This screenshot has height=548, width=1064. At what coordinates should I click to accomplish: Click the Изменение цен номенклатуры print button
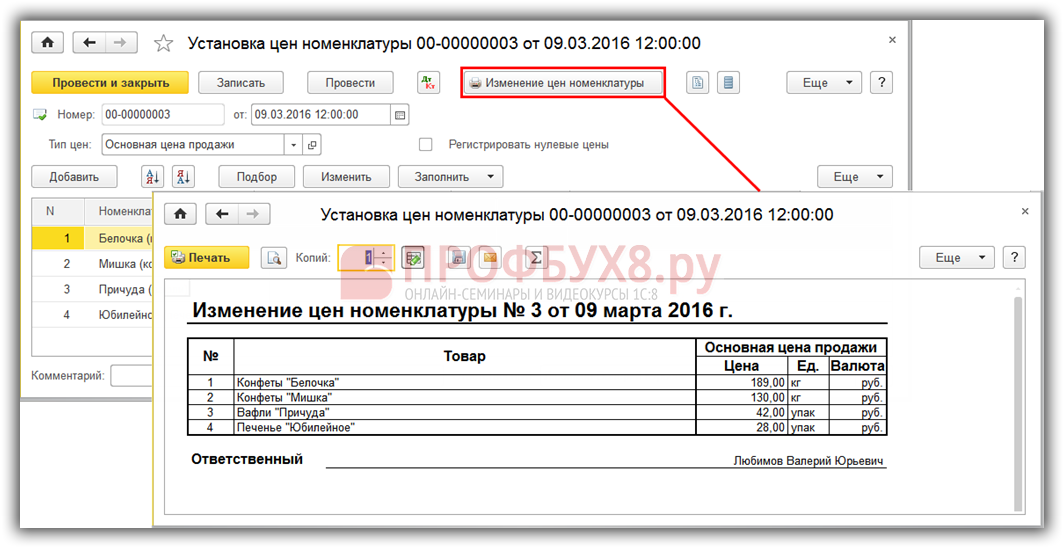(563, 83)
